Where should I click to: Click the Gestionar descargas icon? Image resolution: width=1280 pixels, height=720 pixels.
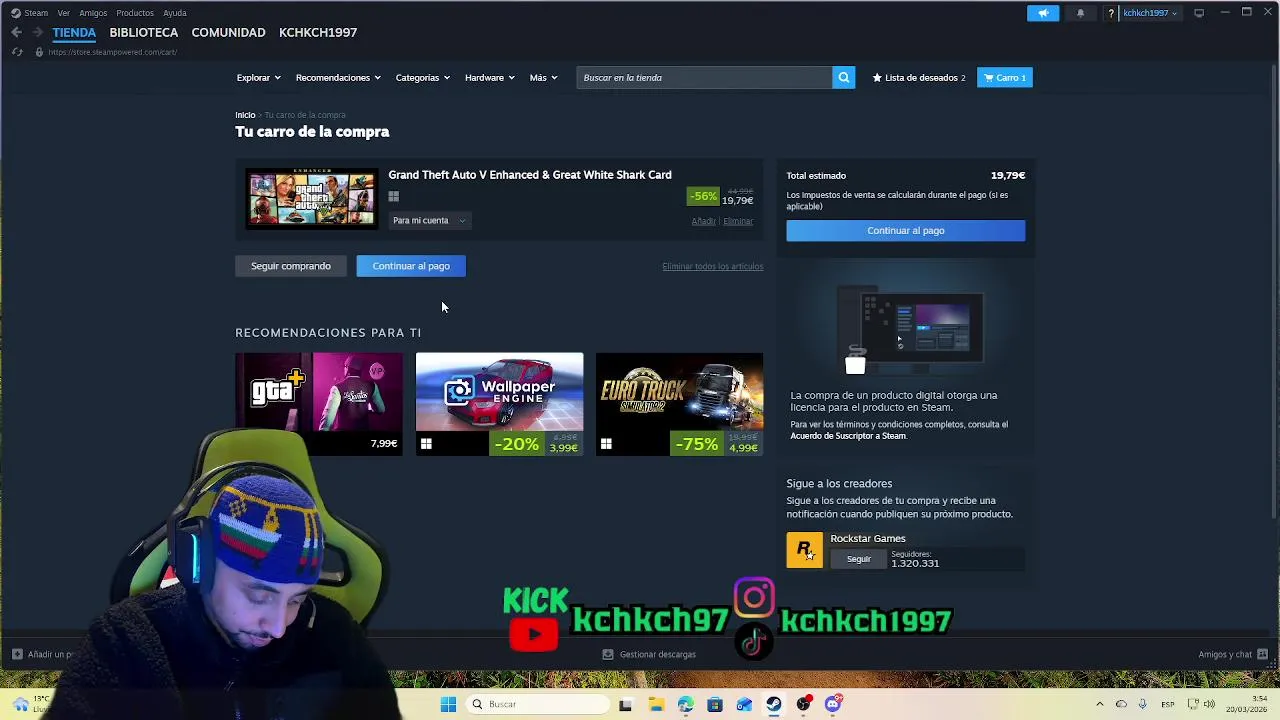click(607, 654)
